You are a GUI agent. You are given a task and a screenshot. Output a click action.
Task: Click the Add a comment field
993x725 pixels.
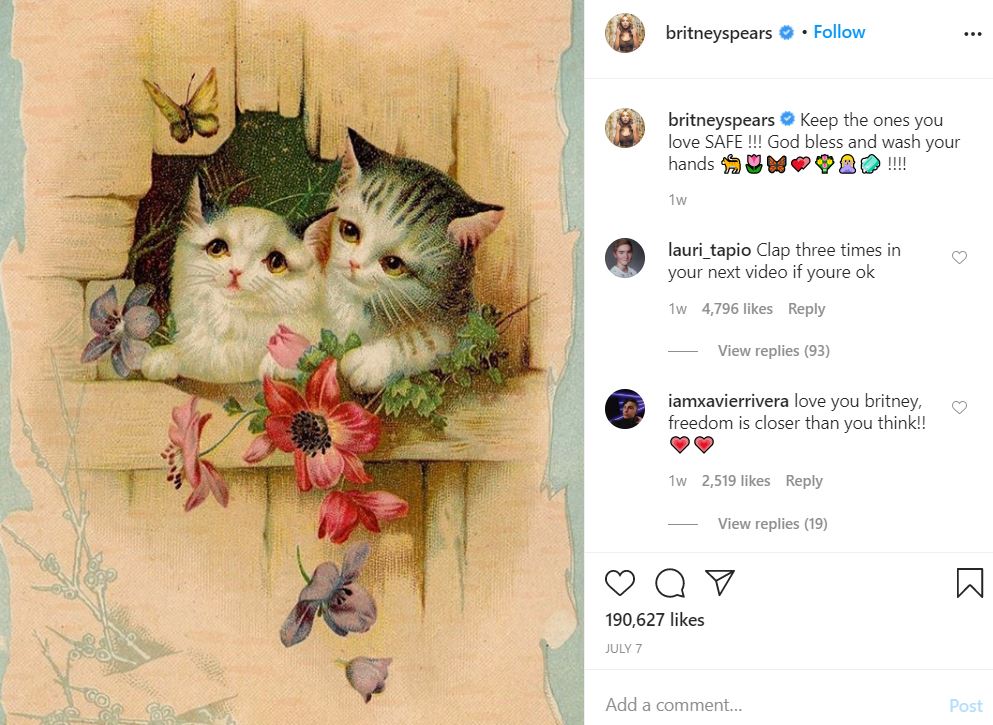click(x=760, y=705)
